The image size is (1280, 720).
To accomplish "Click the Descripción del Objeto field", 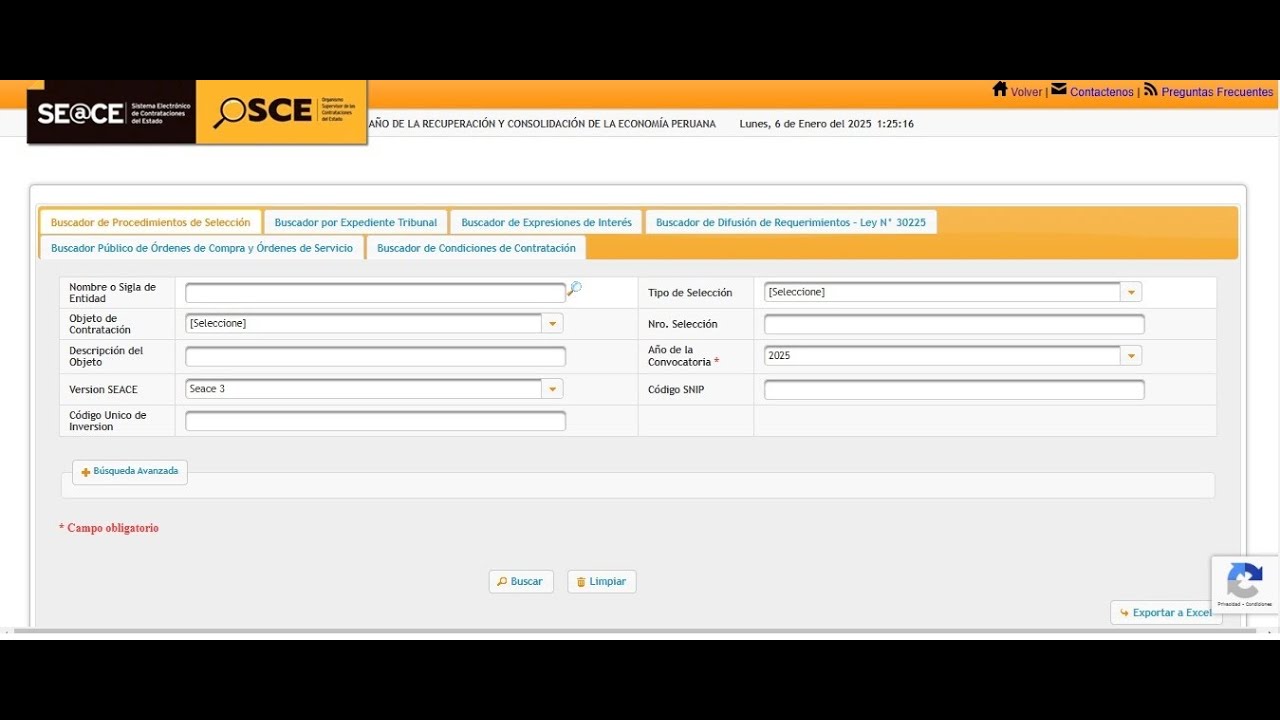I will coord(375,357).
